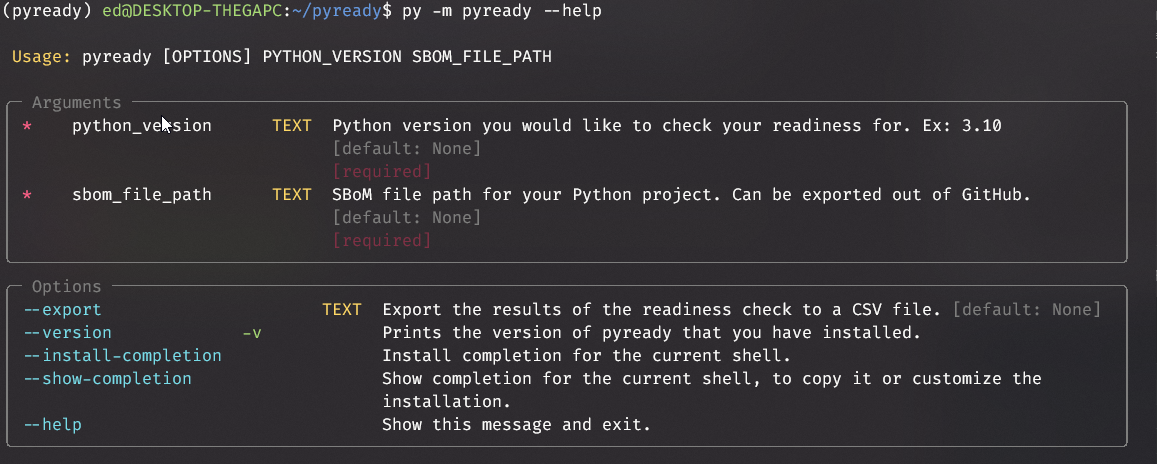Click the python_version argument name
Image resolution: width=1157 pixels, height=464 pixels.
pyautogui.click(x=141, y=126)
